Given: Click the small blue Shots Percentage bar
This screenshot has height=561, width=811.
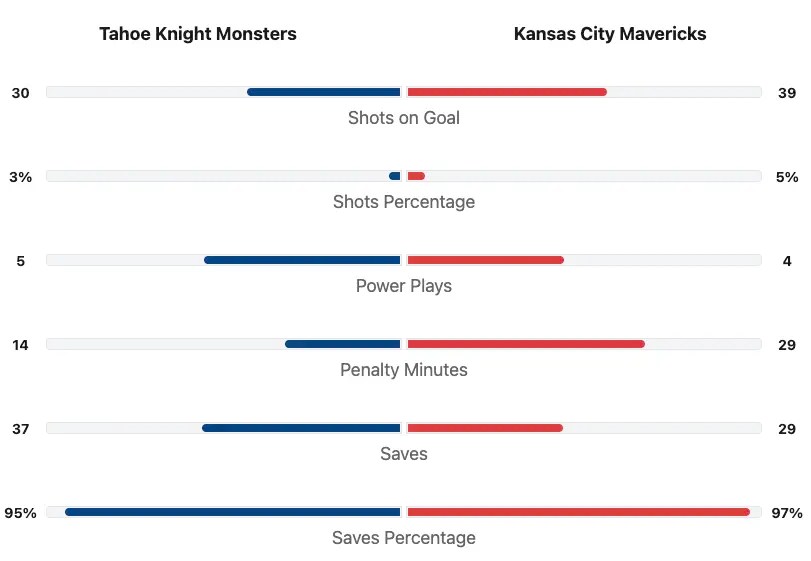Looking at the screenshot, I should [x=395, y=176].
